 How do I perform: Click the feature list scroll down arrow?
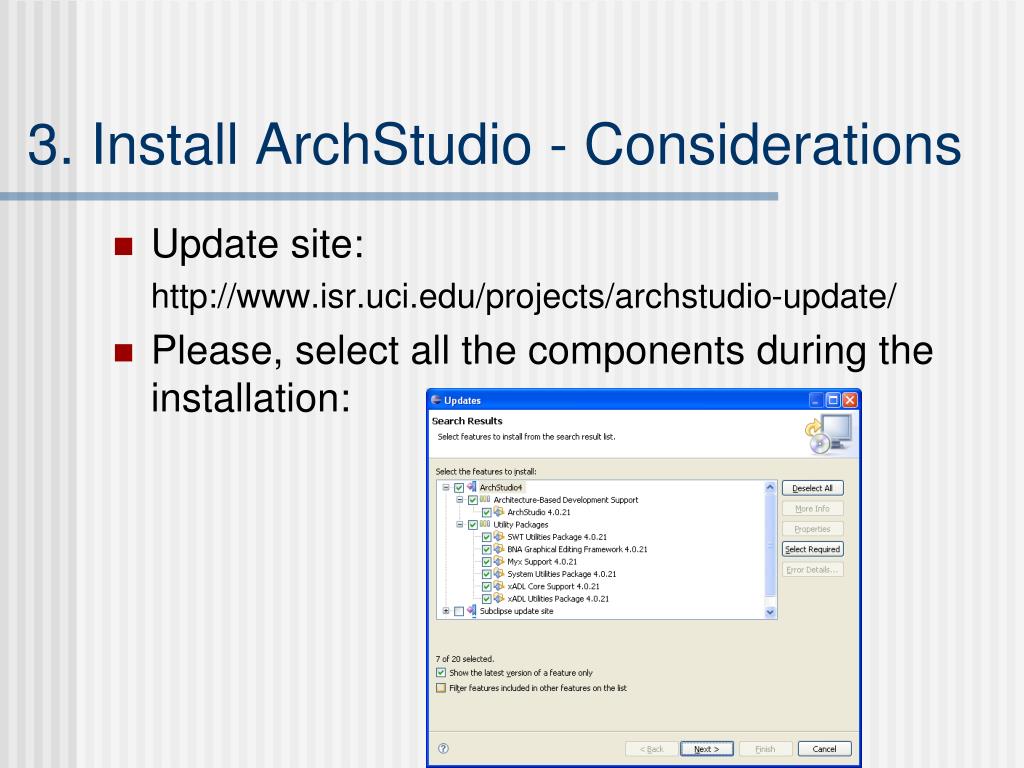coord(770,612)
